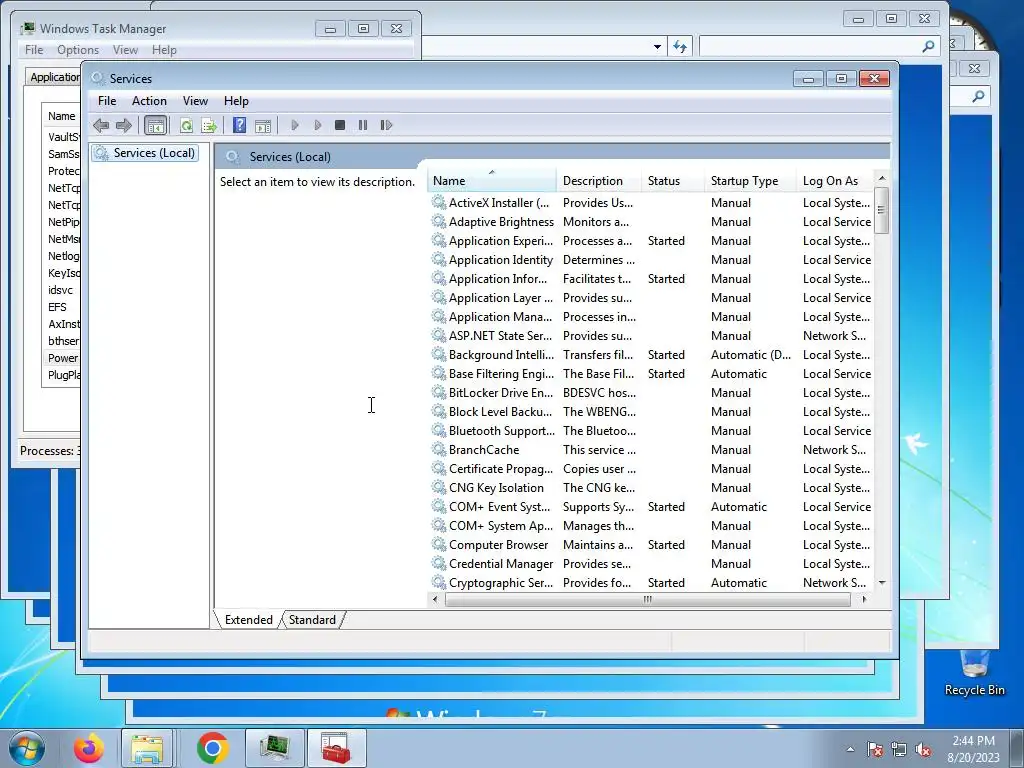Click the vertical scrollbar down arrow
The width and height of the screenshot is (1024, 768).
tap(882, 583)
